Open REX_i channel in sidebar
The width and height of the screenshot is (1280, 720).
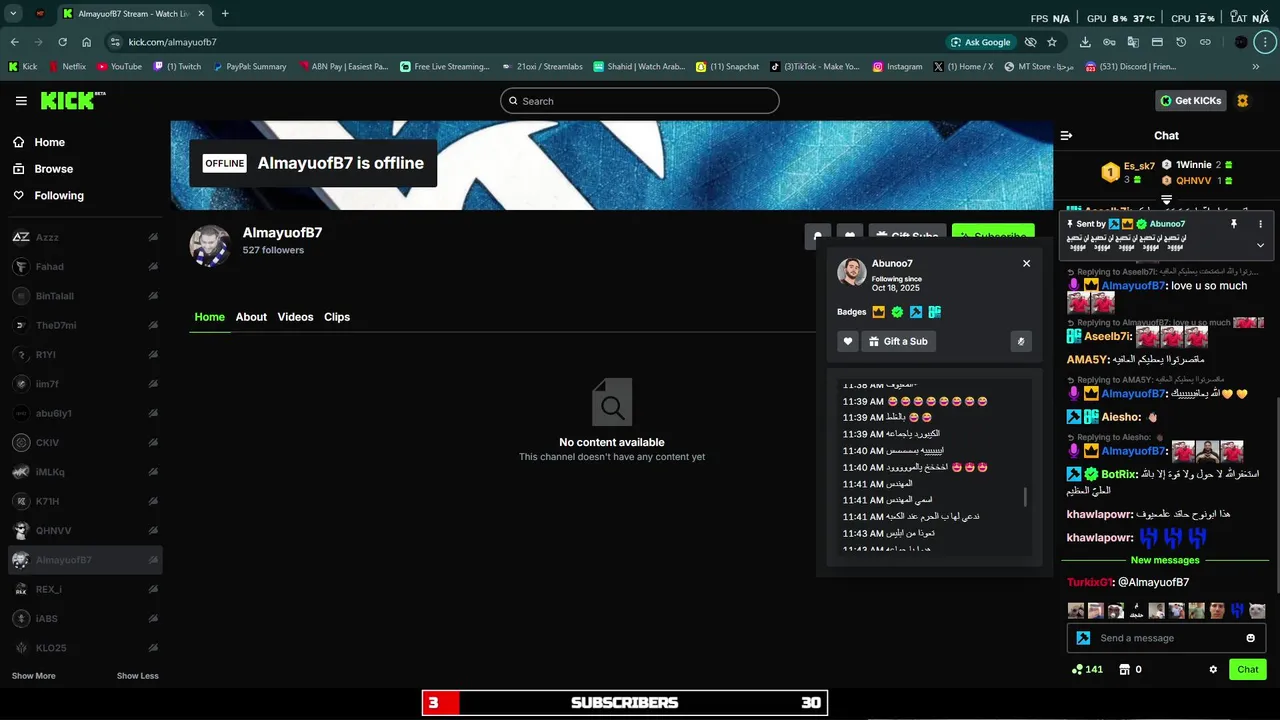point(85,589)
